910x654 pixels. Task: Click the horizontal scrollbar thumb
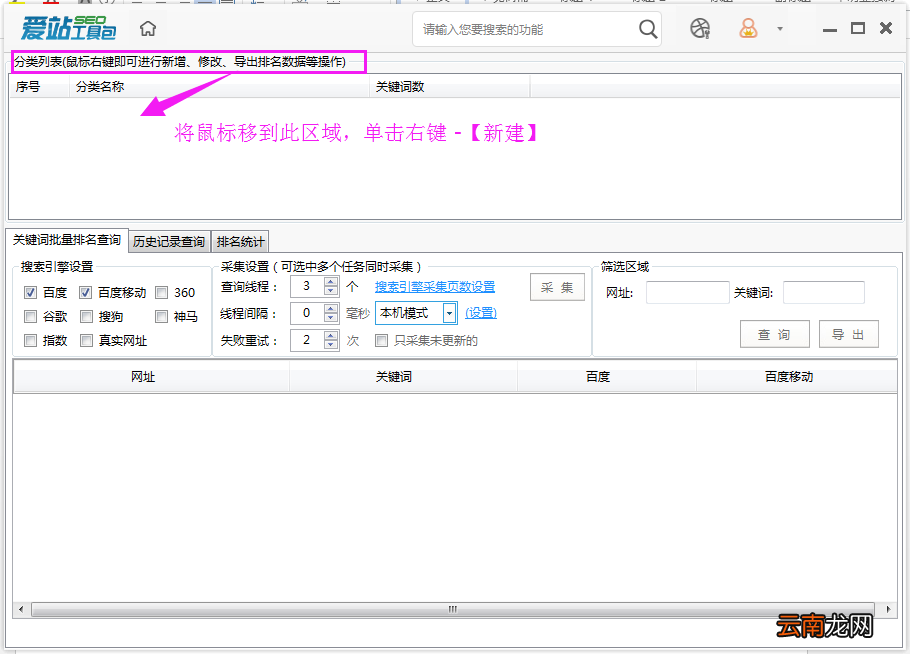tap(453, 609)
